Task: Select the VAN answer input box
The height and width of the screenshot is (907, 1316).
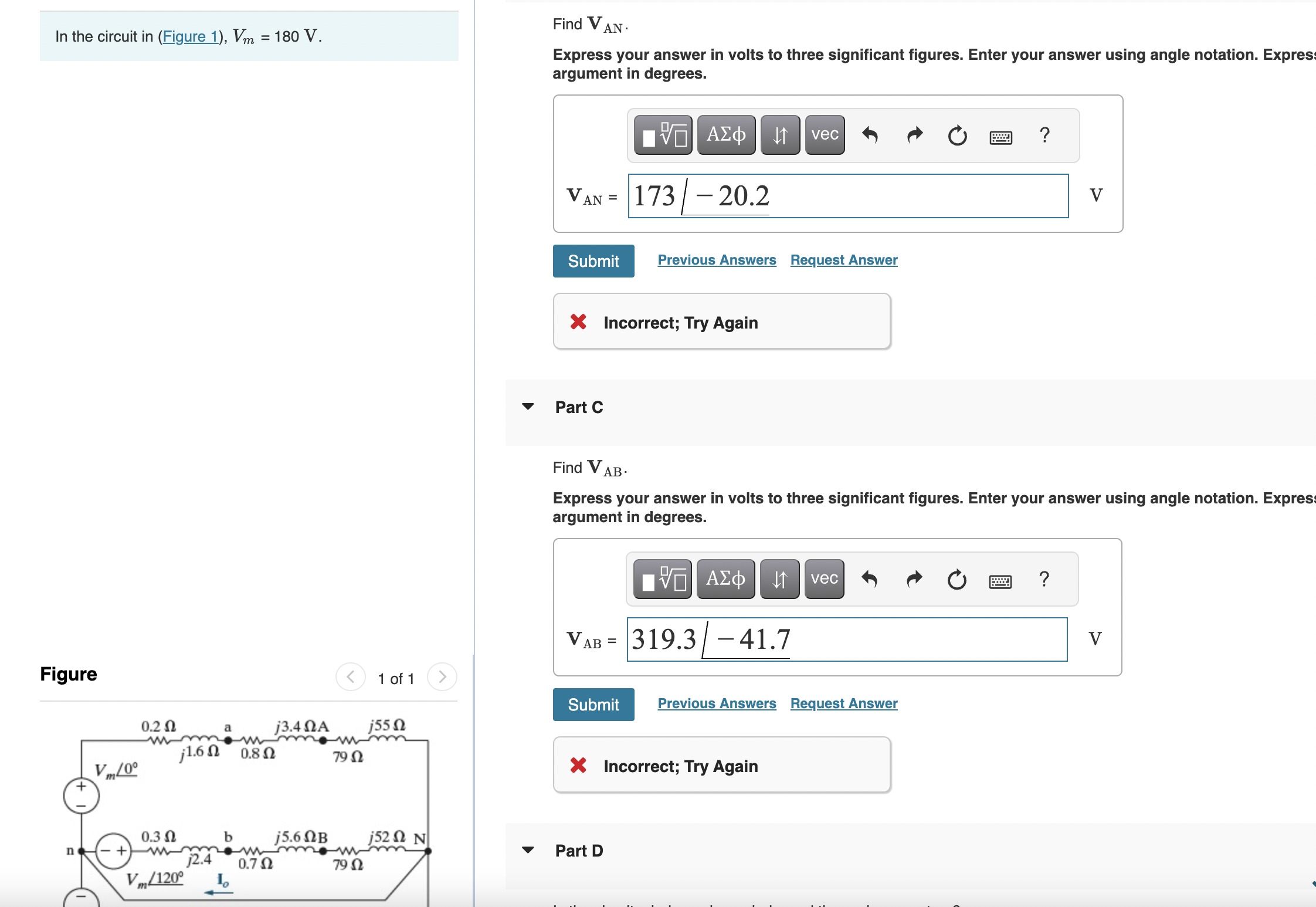Action: (847, 195)
